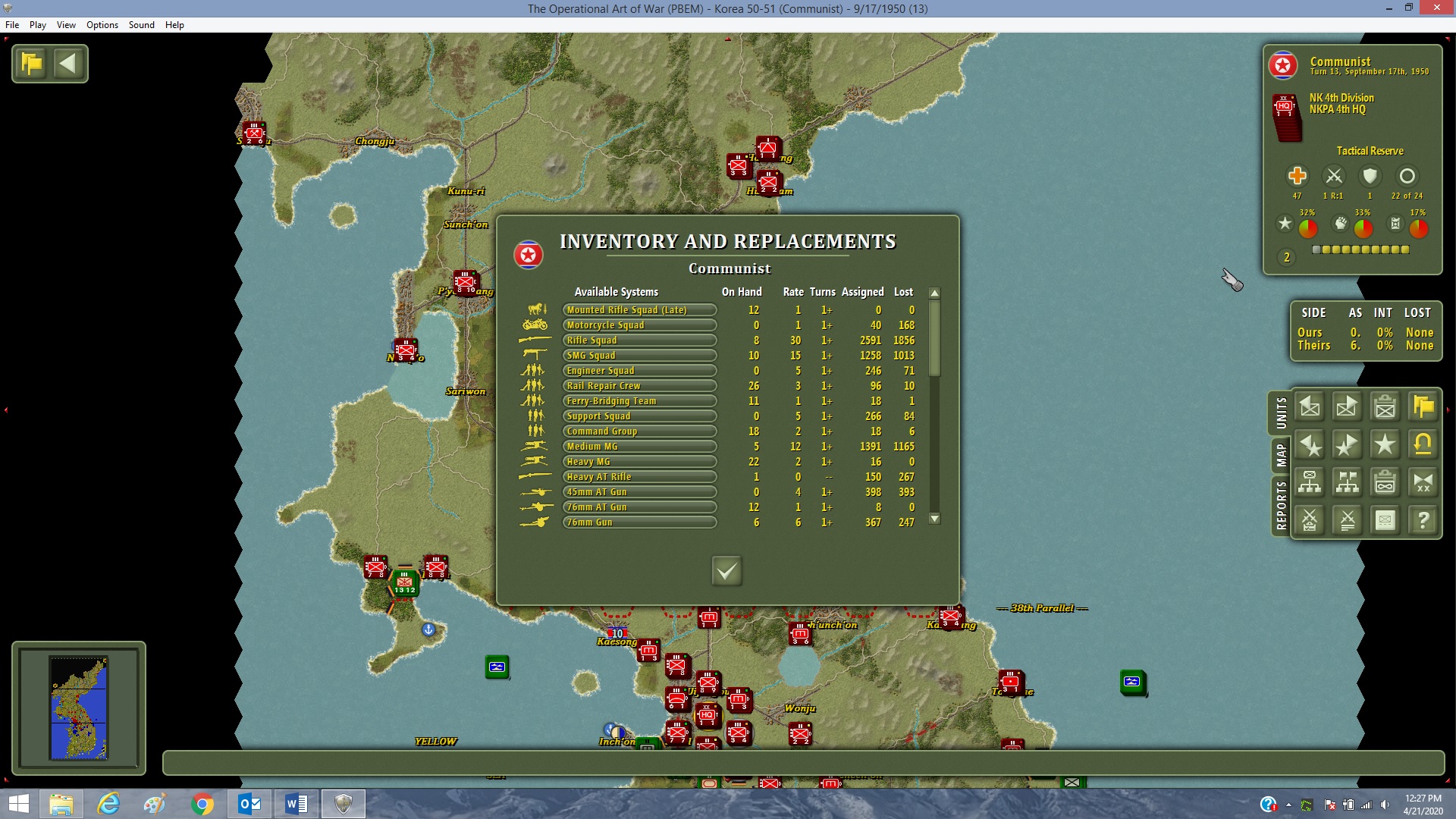Select the Rifle Squad system entry
This screenshot has width=1456, height=819.
(639, 340)
